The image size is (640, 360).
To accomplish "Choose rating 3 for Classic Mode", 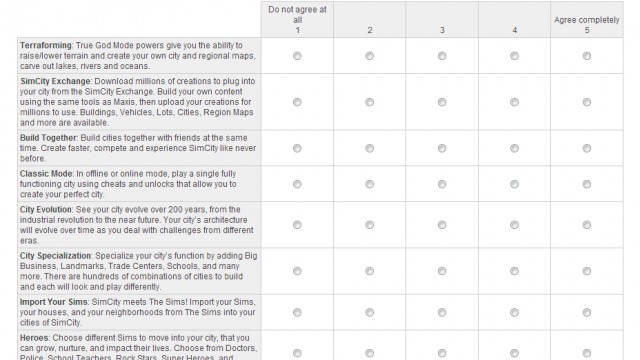I will point(442,184).
